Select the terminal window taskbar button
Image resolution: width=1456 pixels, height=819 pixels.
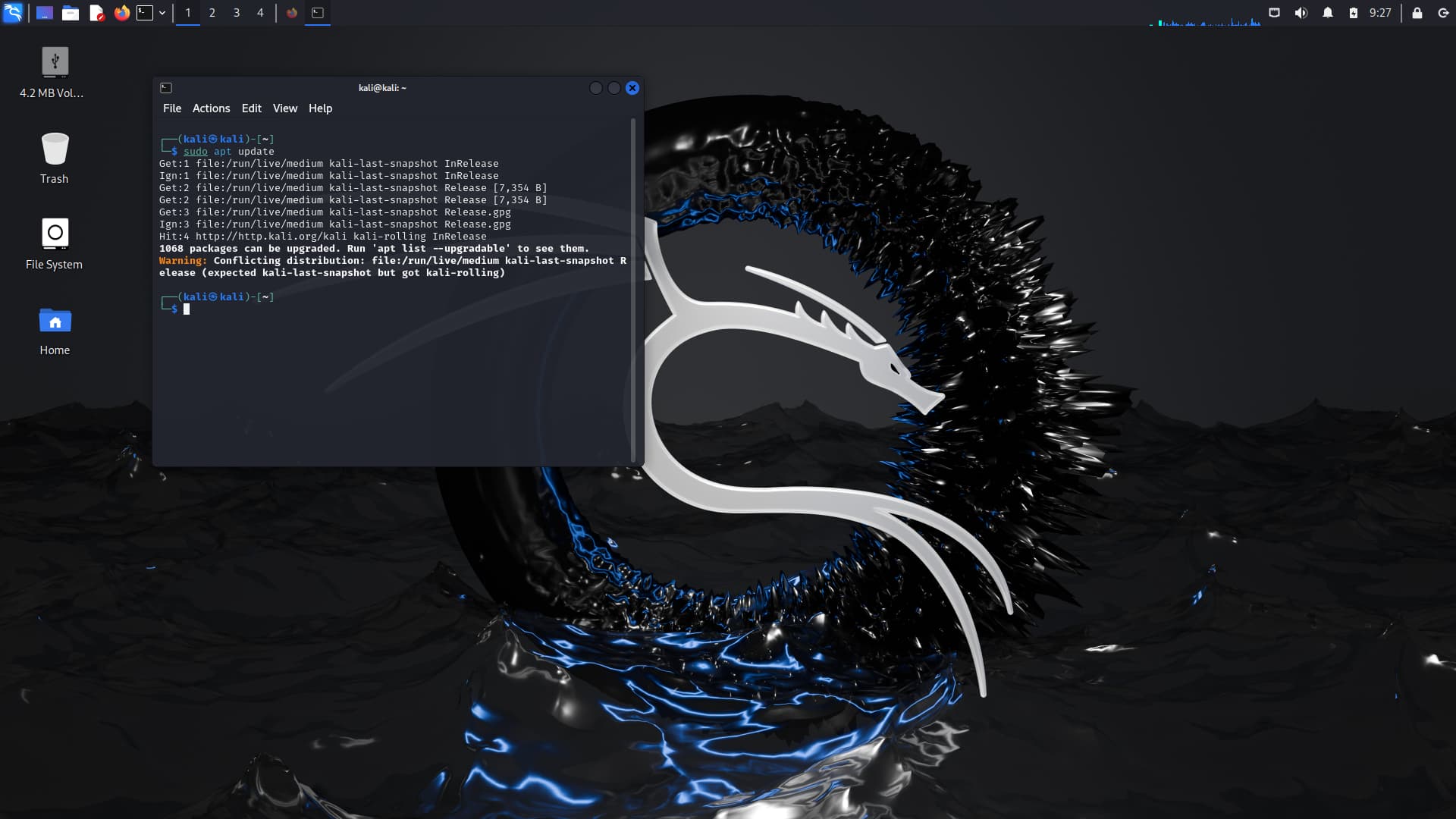pos(318,13)
